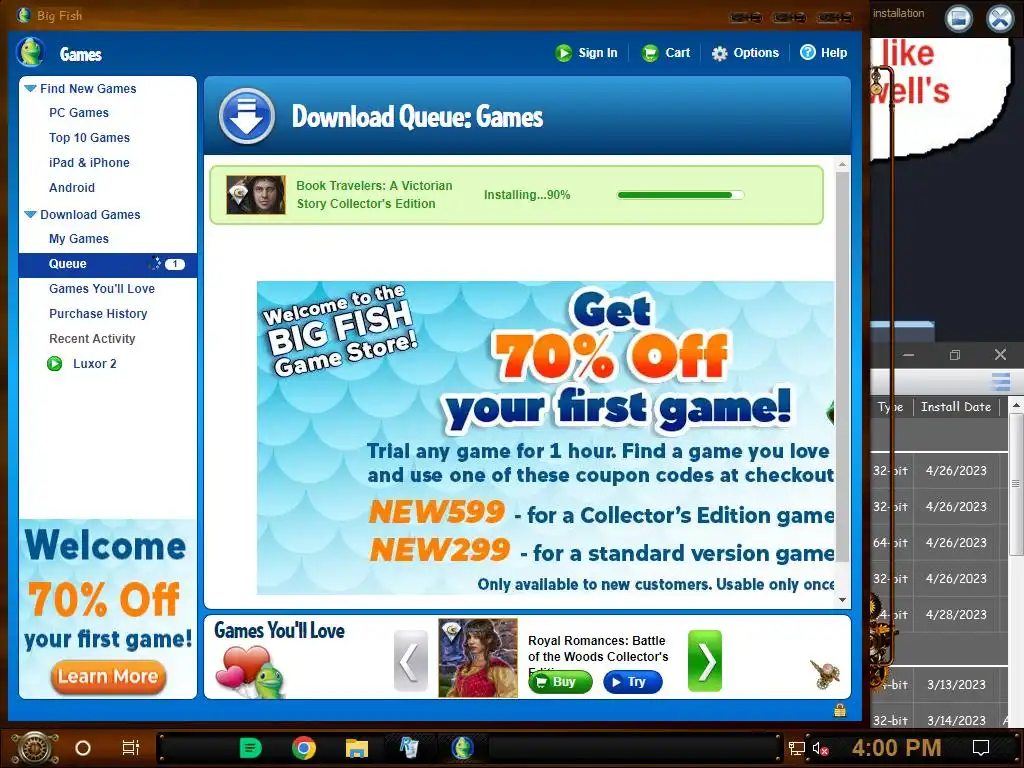Open the notification center icon
1024x768 pixels.
[981, 748]
